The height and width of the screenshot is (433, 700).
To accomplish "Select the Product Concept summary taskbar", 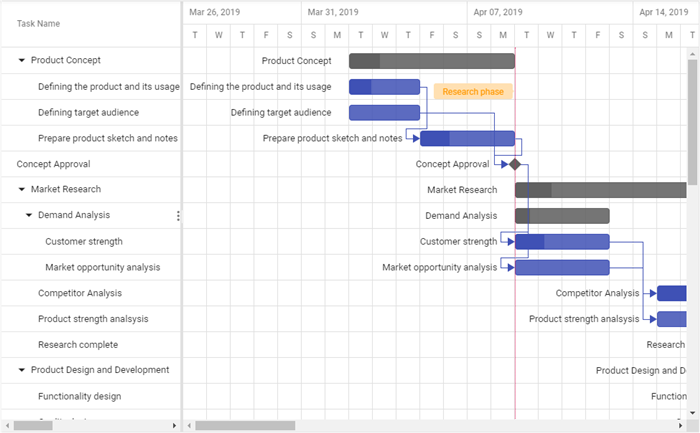I will tap(431, 61).
